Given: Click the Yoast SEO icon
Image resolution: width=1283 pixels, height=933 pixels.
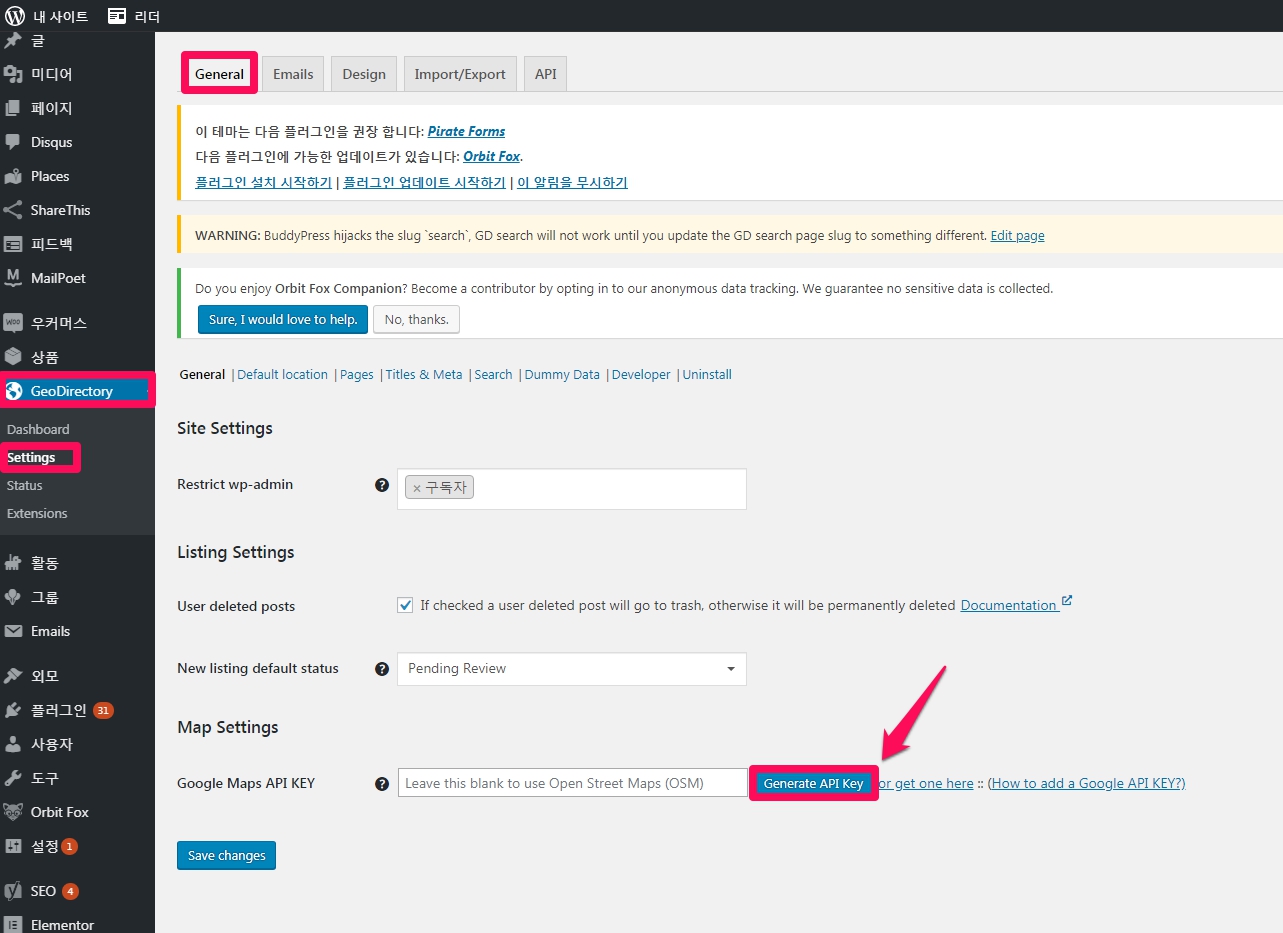Looking at the screenshot, I should click(13, 891).
